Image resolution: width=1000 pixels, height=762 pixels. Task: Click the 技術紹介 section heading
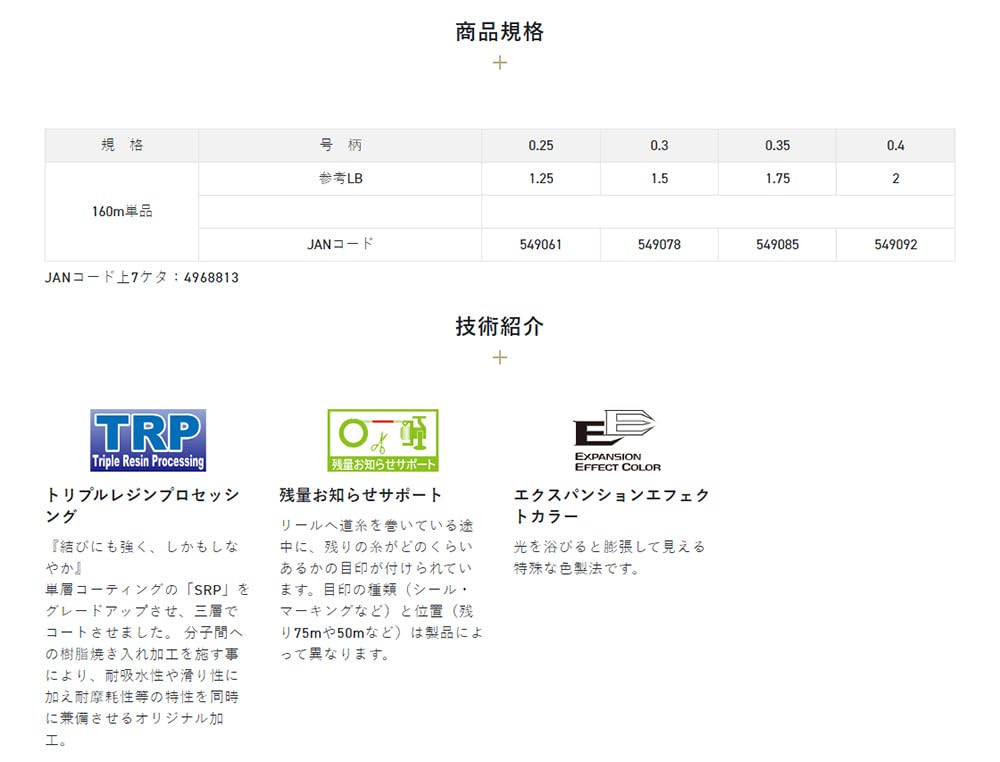point(500,326)
